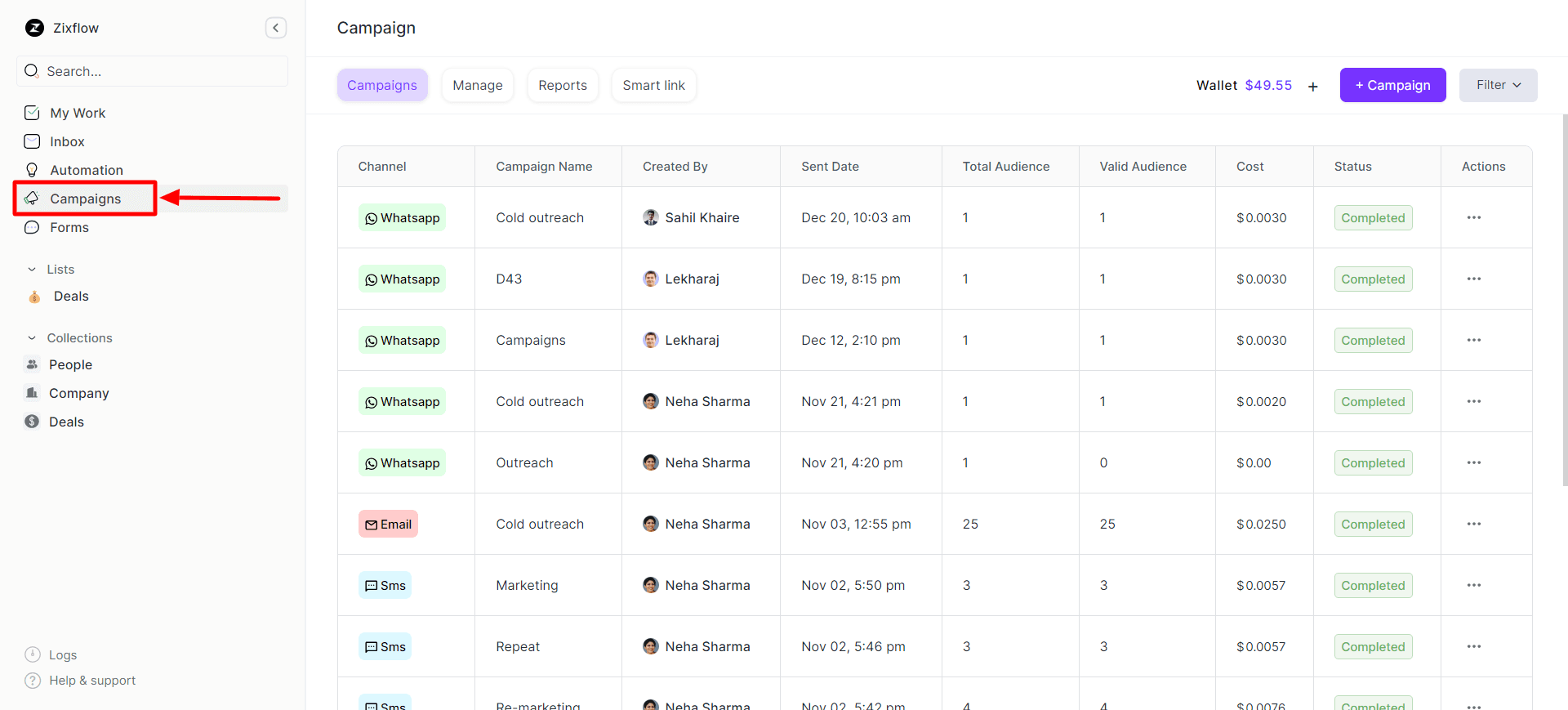Open the Filter dropdown
Screen dimensions: 1568x710
coord(1498,85)
